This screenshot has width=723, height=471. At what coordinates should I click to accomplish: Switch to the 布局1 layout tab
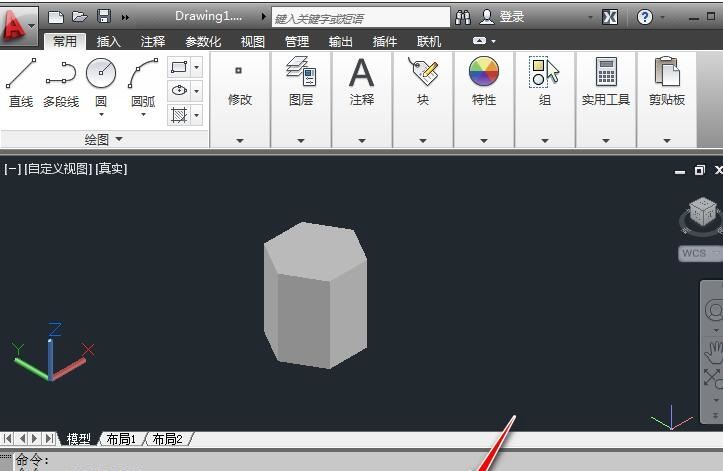(121, 439)
